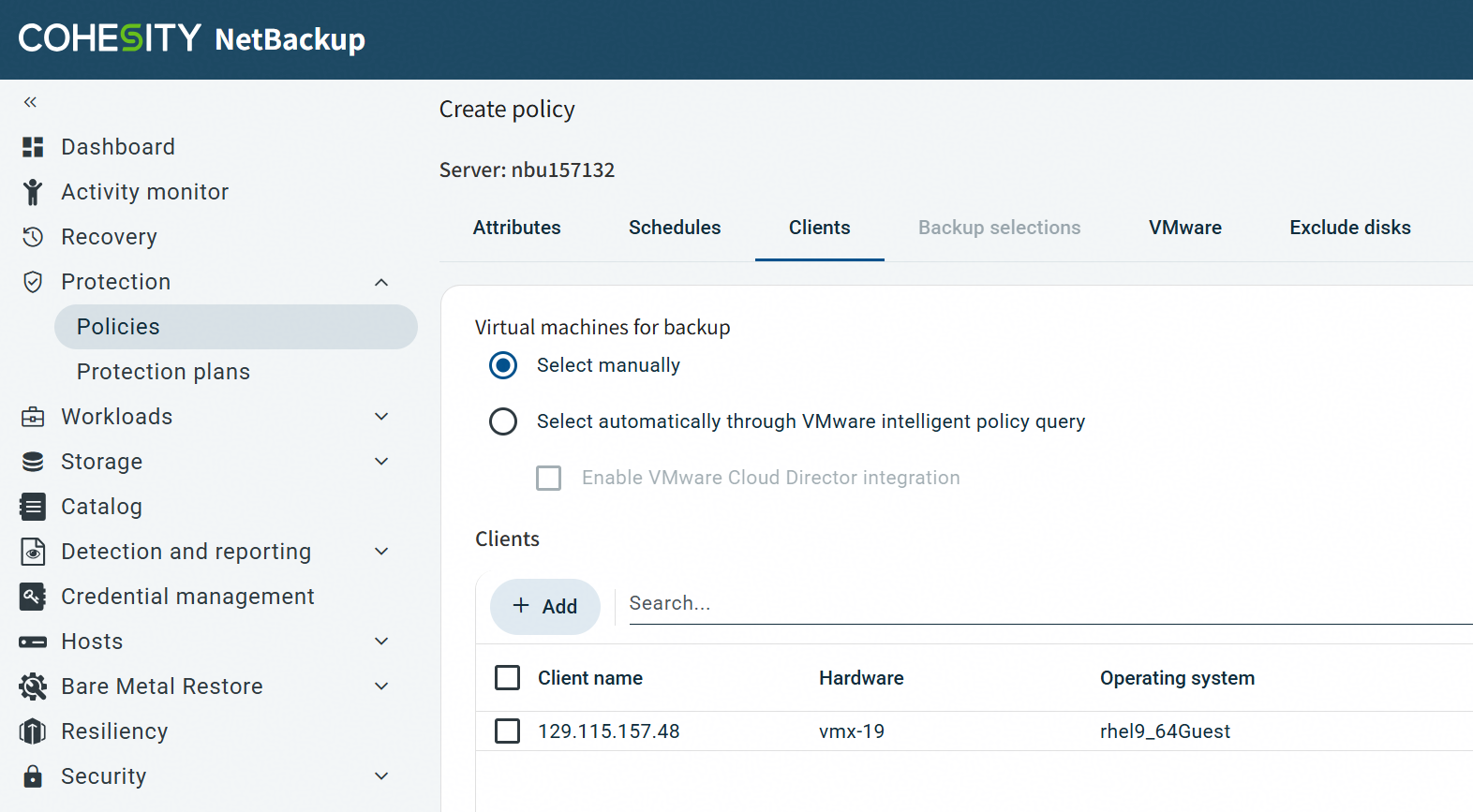Expand the Storage menu chevron
This screenshot has width=1473, height=812.
pyautogui.click(x=381, y=462)
